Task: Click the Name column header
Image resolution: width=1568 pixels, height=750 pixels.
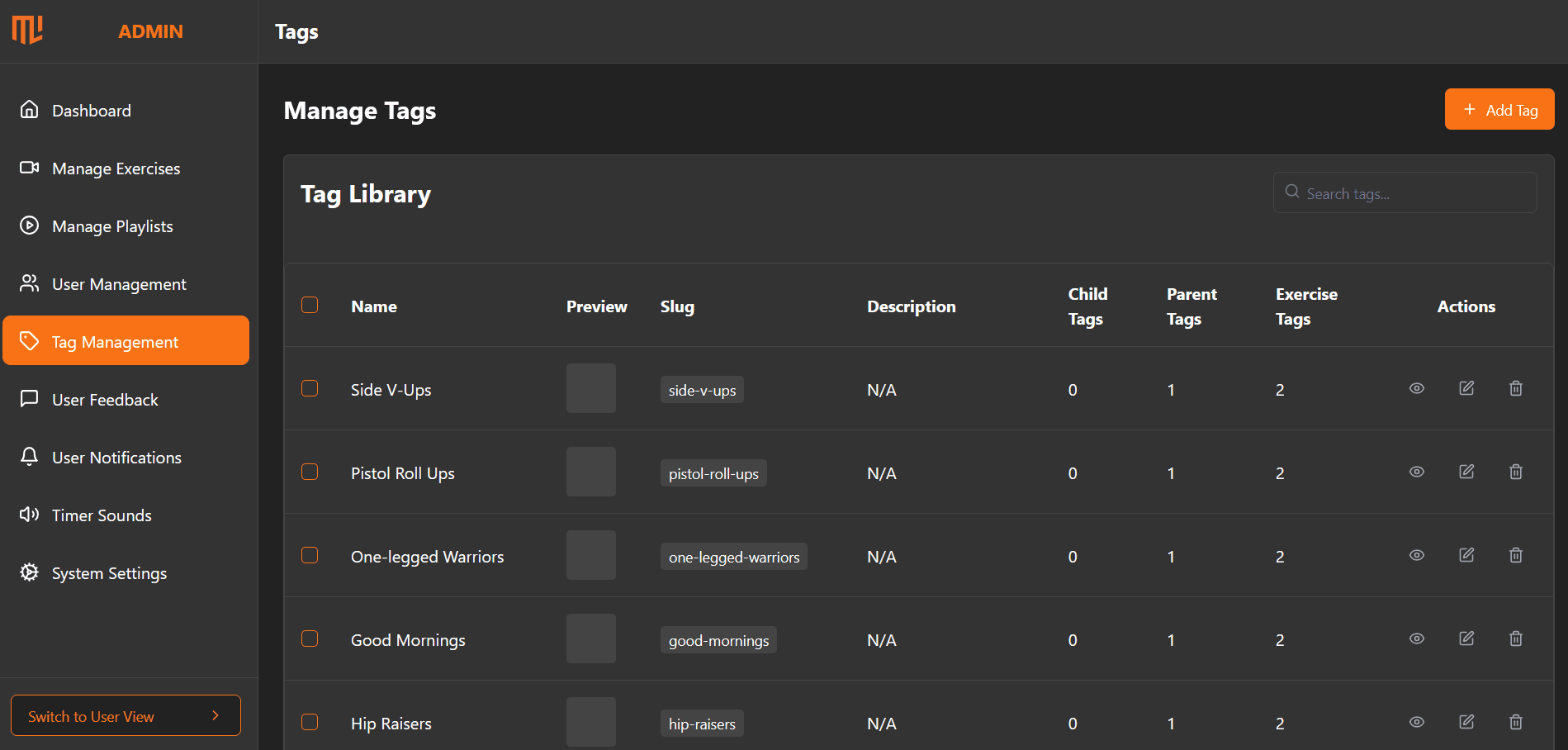Action: 374,306
